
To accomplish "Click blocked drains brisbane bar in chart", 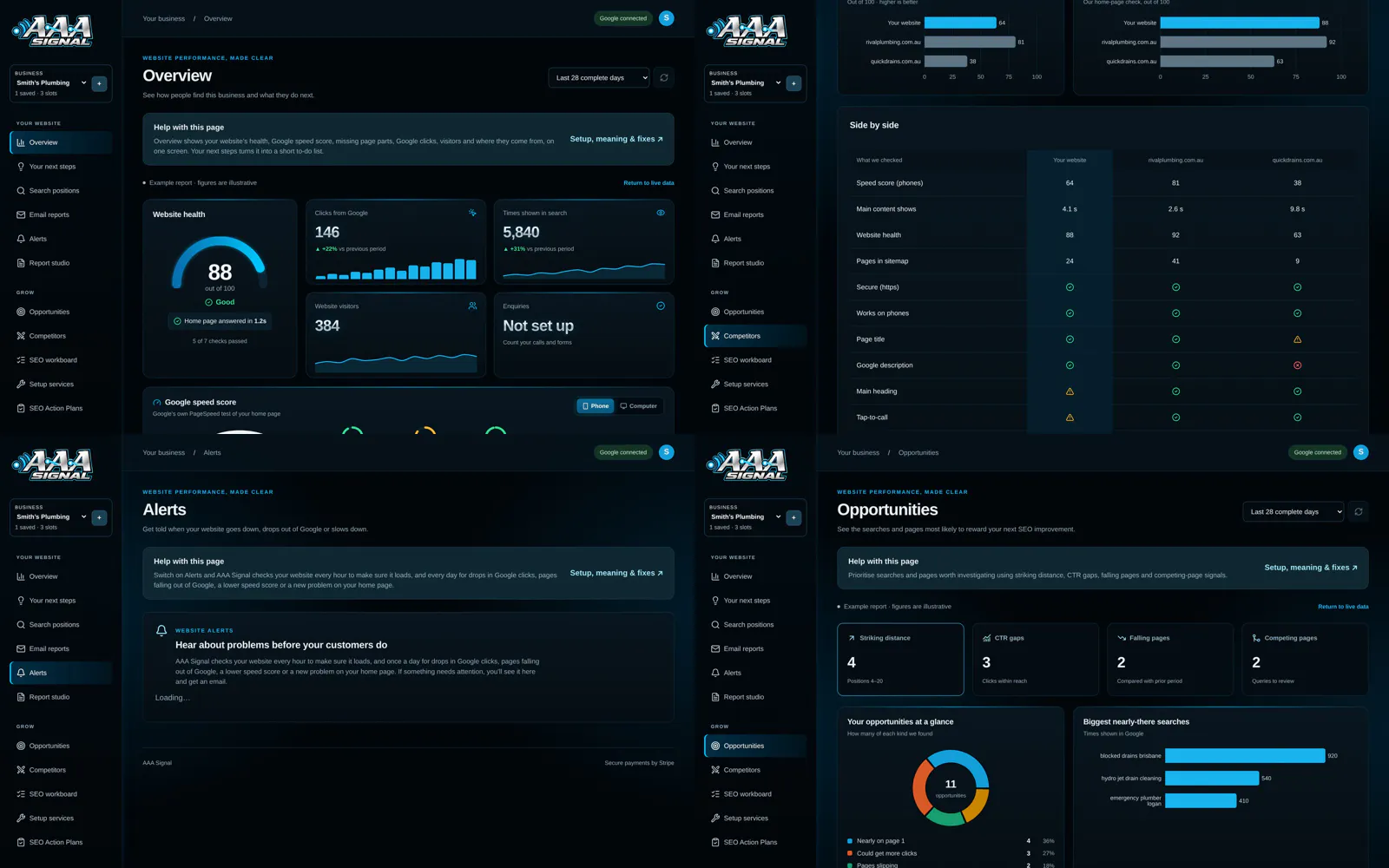I will point(1245,756).
